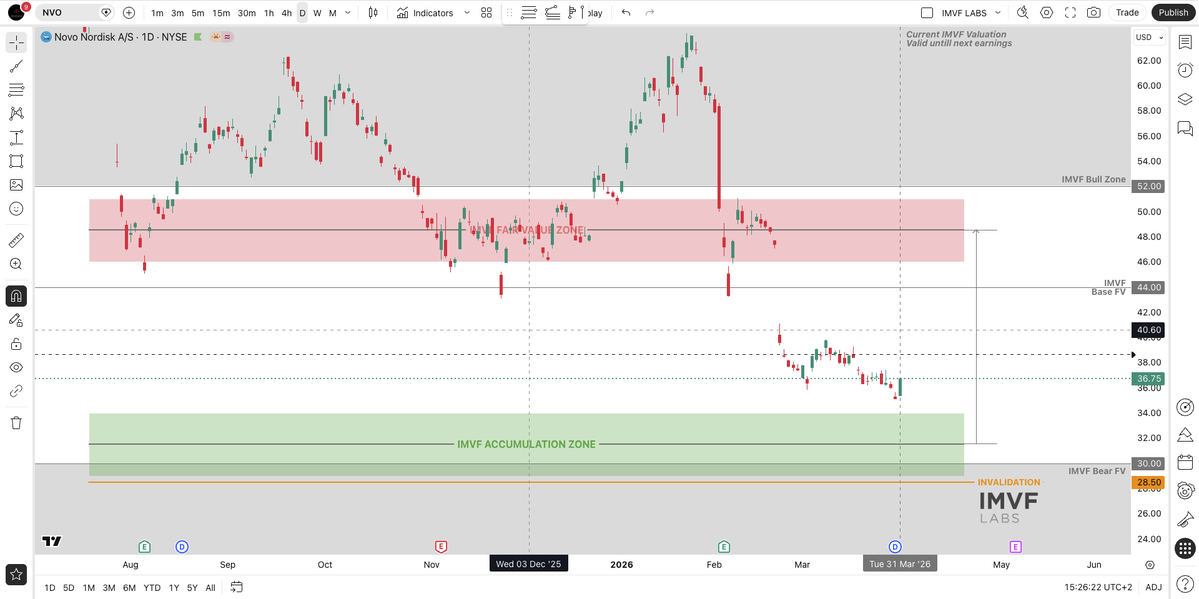The image size is (1199, 599).
Task: Select the text annotation tool
Action: 16,138
